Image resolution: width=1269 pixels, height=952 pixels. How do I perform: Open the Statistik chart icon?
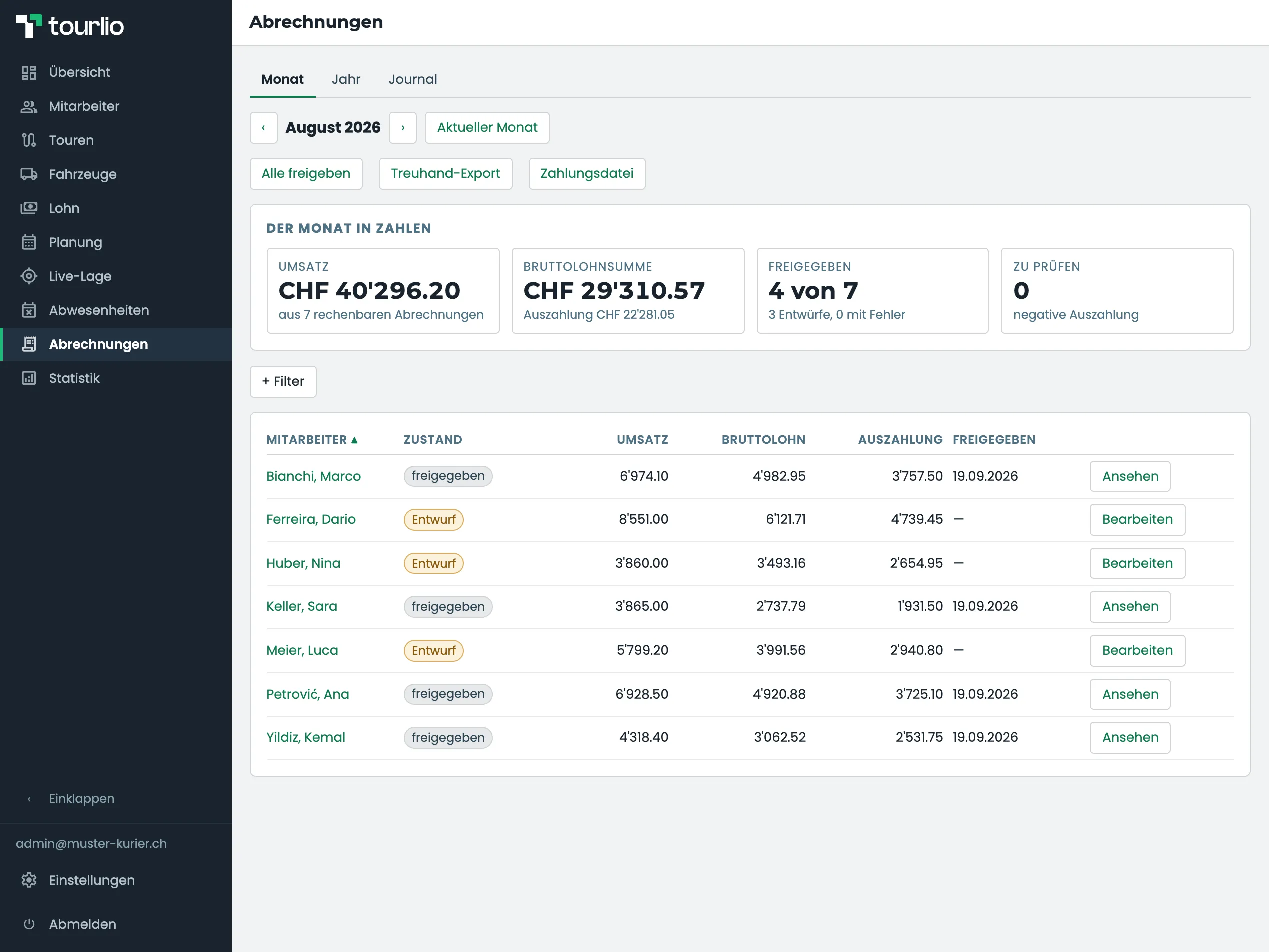(x=28, y=378)
